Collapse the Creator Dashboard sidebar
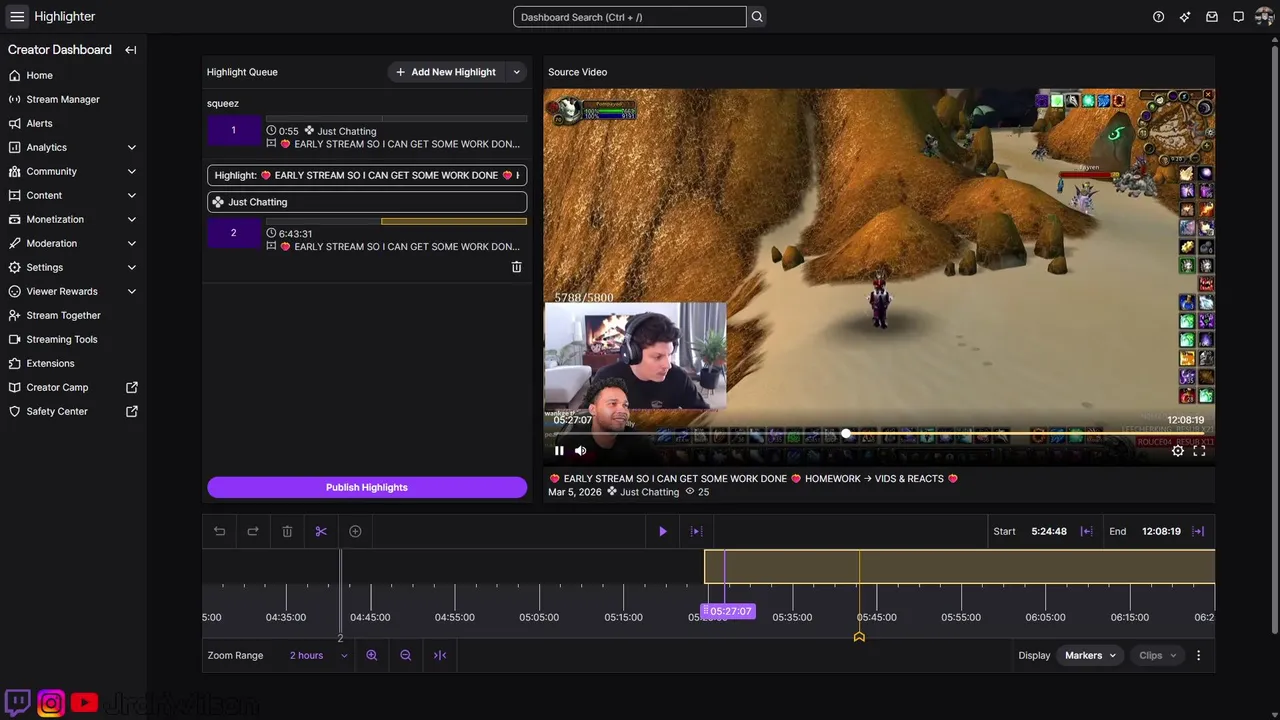This screenshot has height=720, width=1280. tap(131, 50)
